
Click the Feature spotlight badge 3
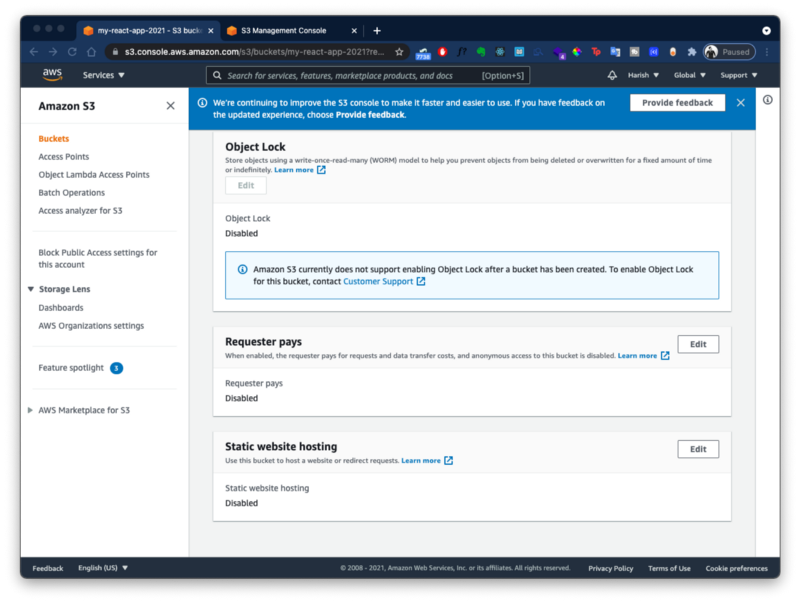point(116,368)
